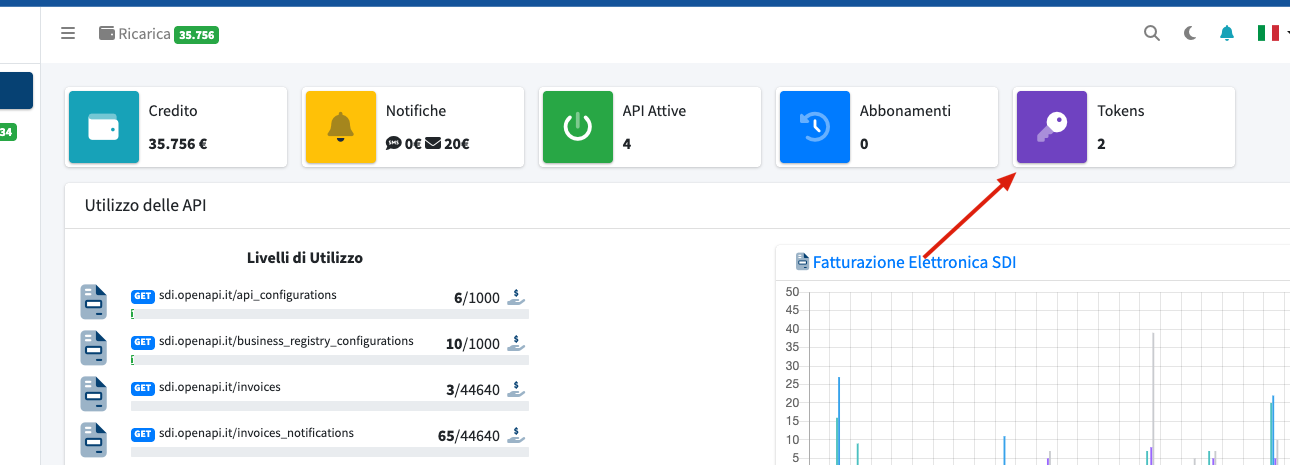
Task: Toggle dark mode moon icon
Action: coord(1189,33)
